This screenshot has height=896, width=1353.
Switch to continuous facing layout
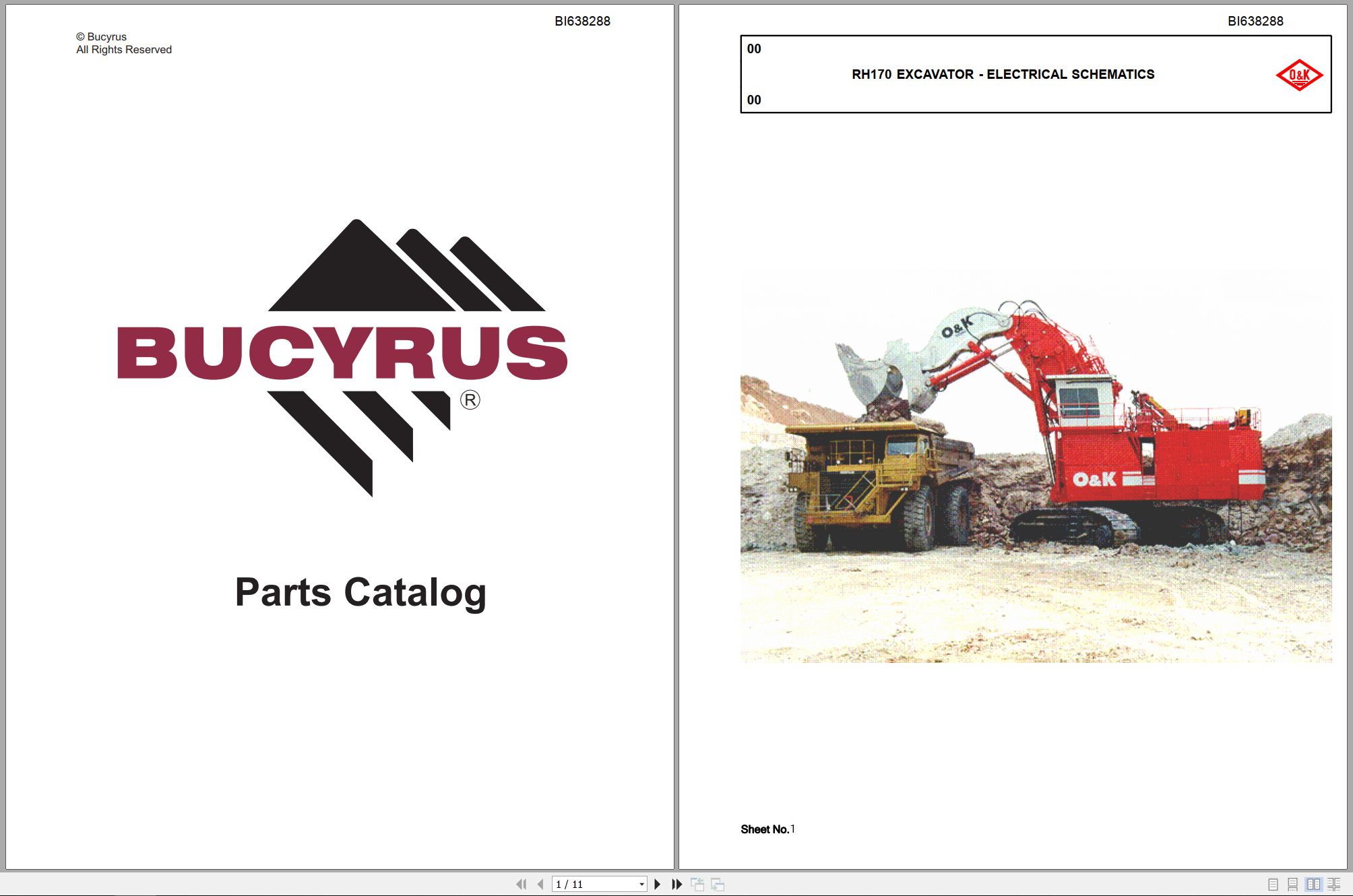(x=1334, y=884)
